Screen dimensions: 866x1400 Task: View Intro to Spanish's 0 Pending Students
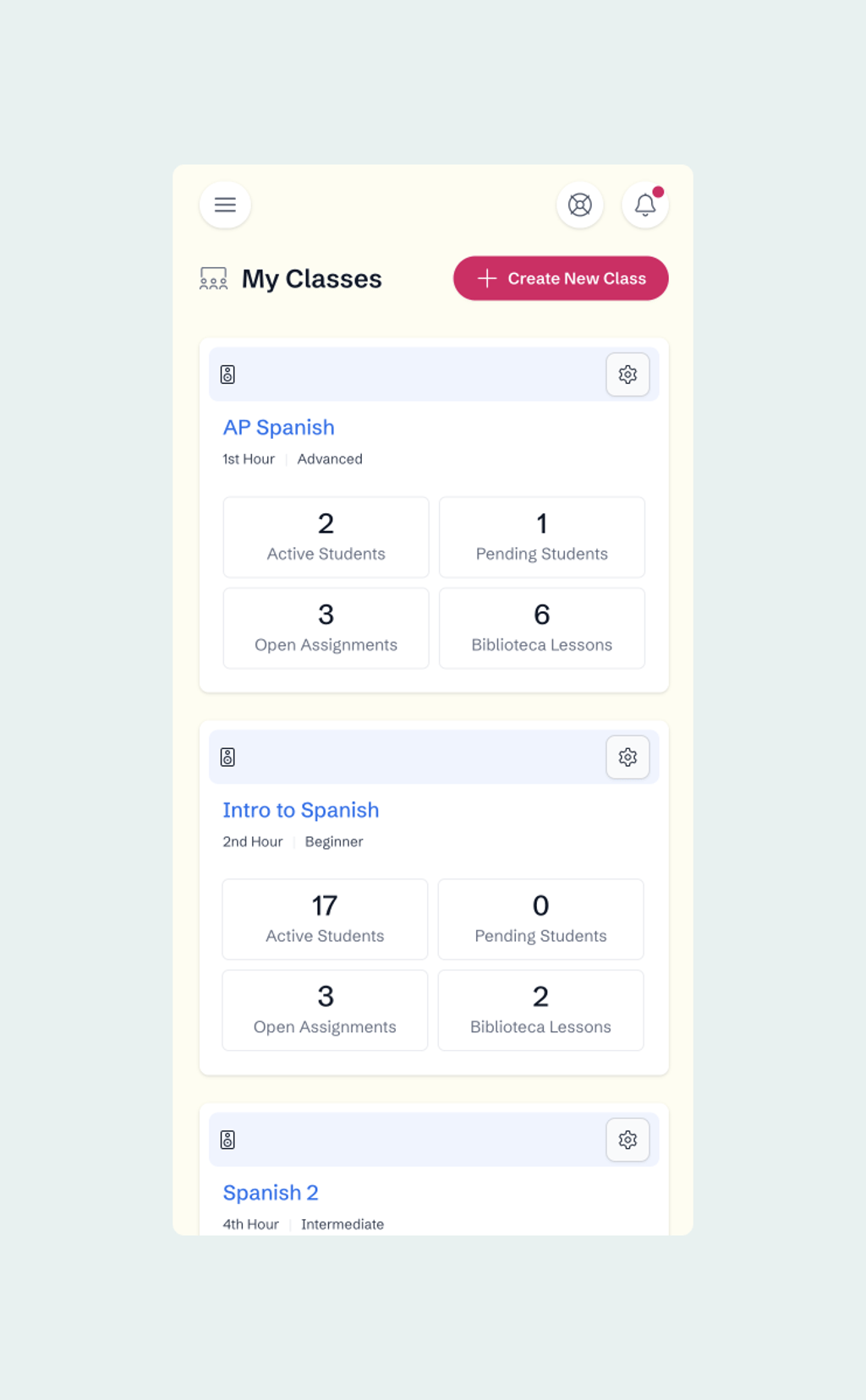tap(540, 919)
